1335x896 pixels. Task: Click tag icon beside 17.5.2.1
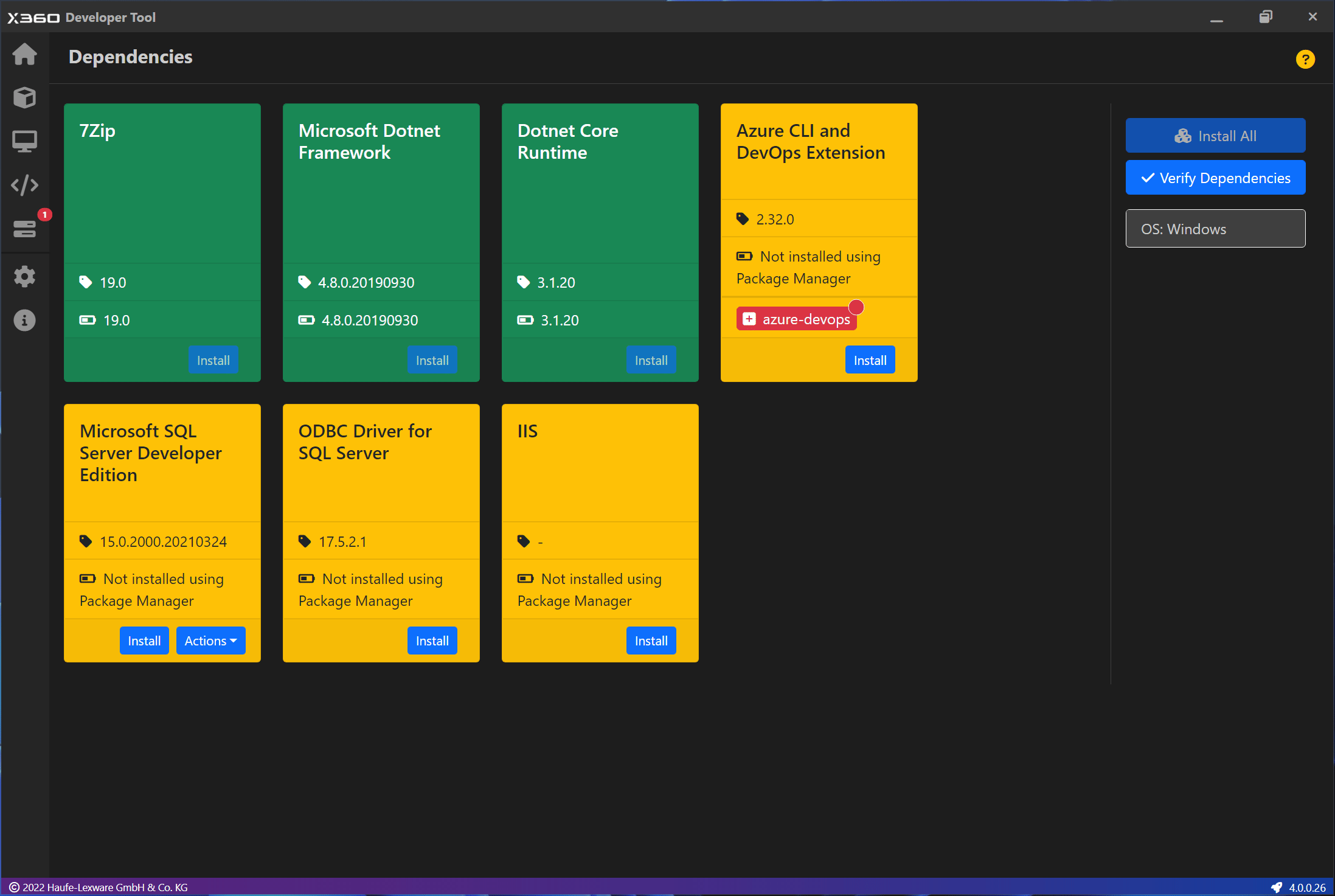tap(305, 541)
